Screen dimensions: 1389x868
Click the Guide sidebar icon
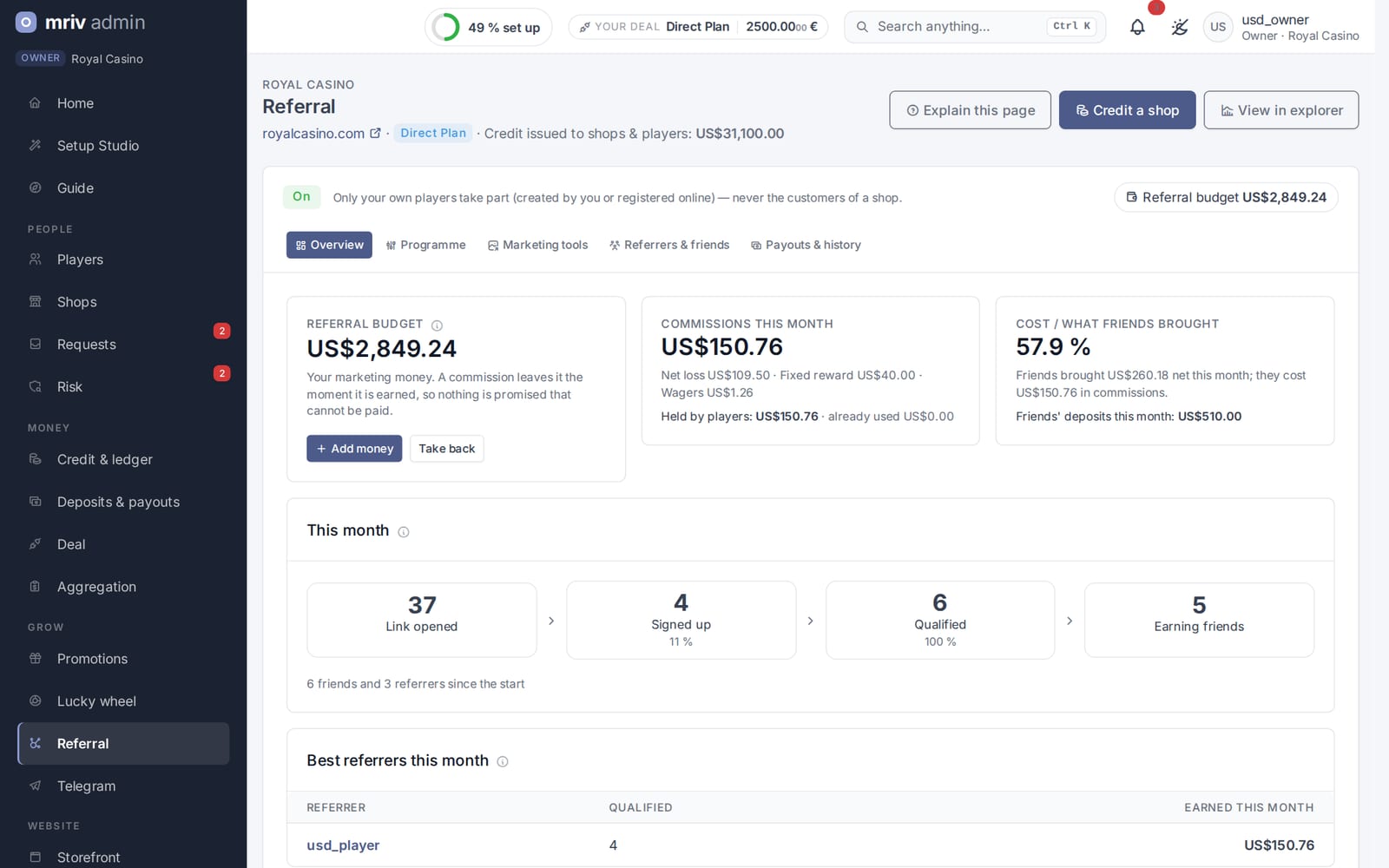click(x=36, y=187)
